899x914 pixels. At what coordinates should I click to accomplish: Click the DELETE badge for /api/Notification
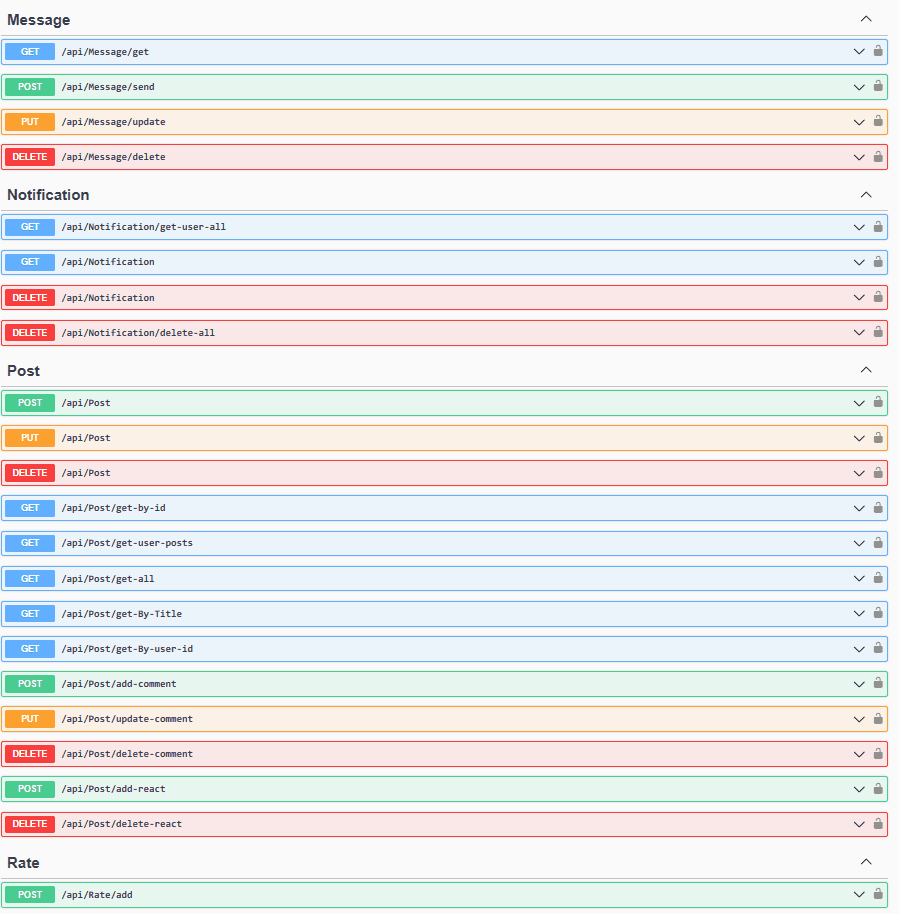pyautogui.click(x=30, y=298)
